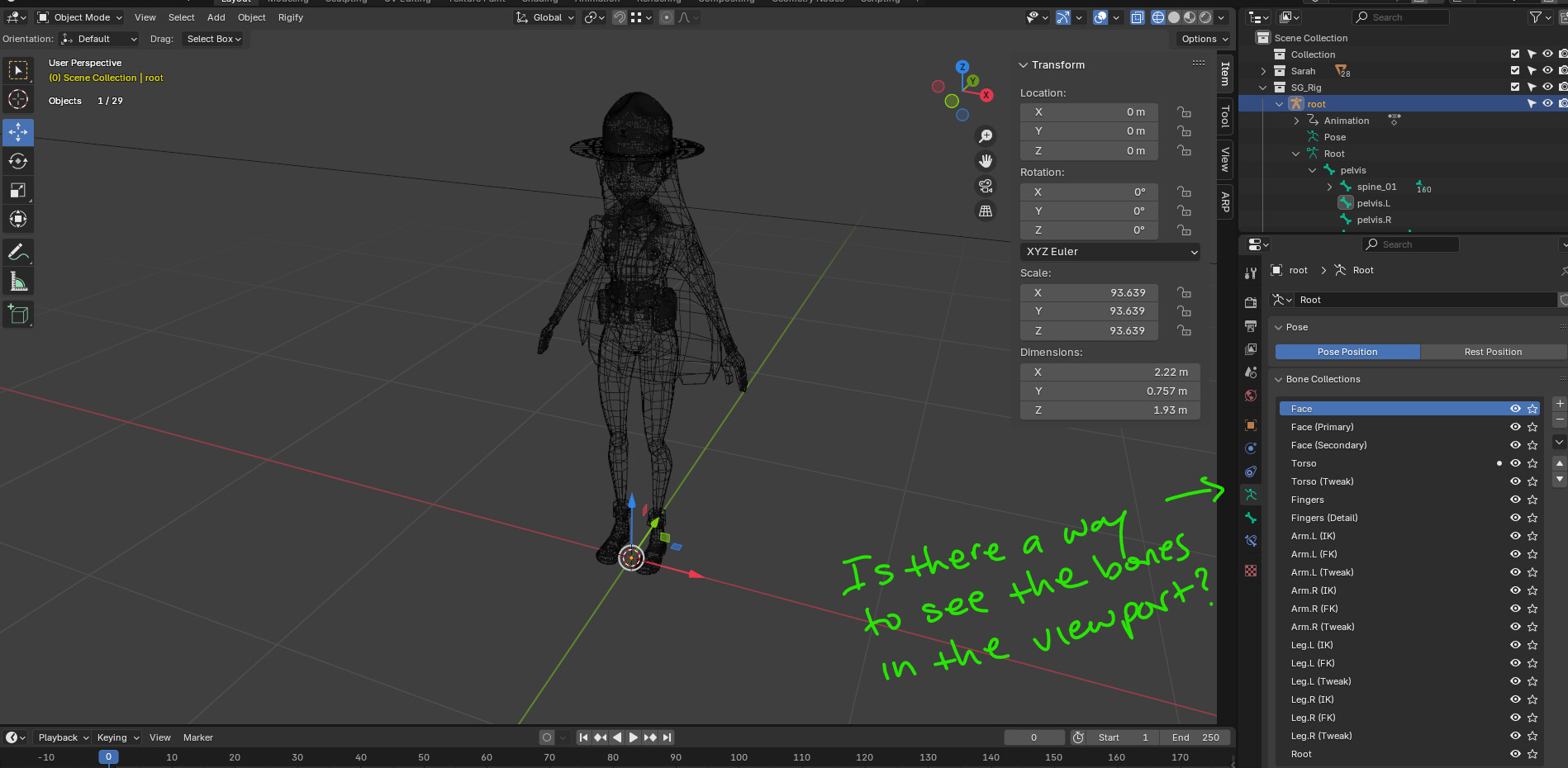Open the Keying popover in timeline

click(117, 737)
